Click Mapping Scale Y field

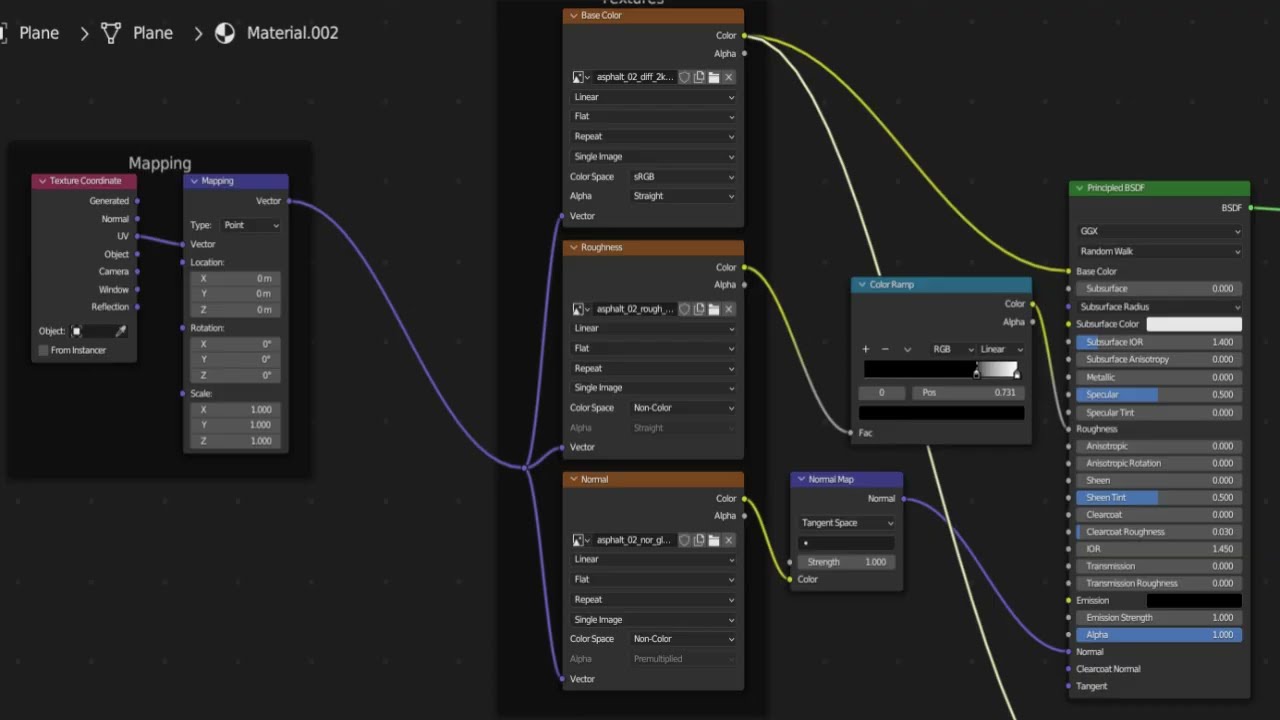[235, 425]
